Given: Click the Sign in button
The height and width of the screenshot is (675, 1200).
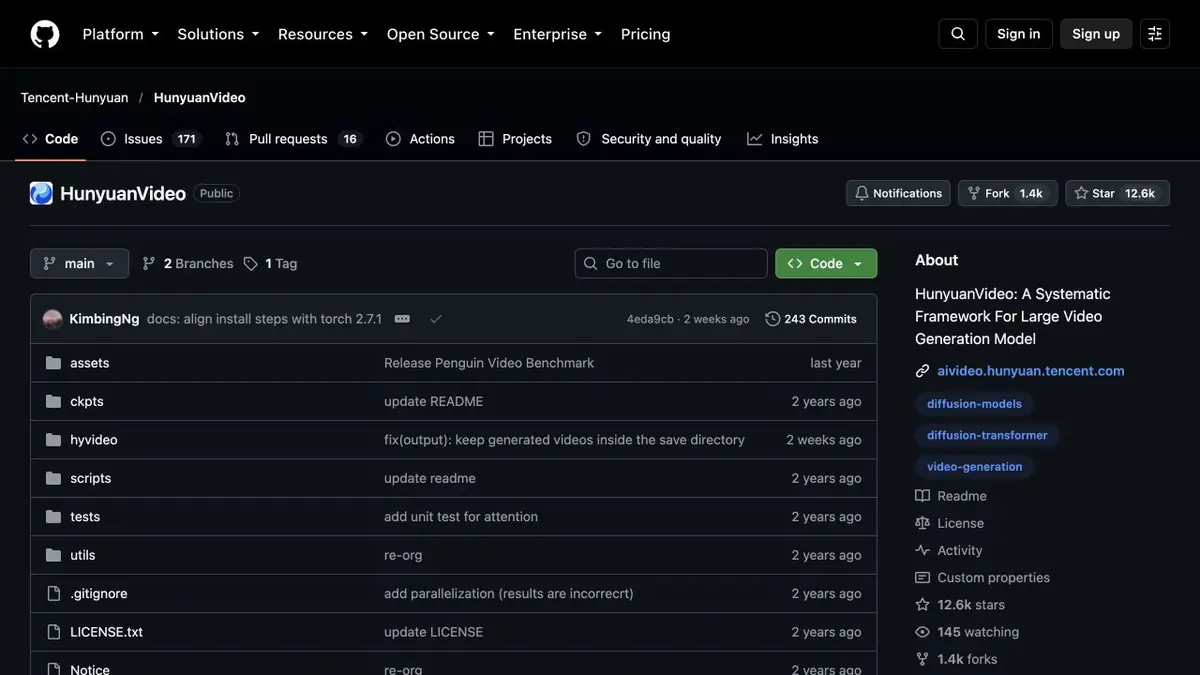Looking at the screenshot, I should [x=1019, y=34].
